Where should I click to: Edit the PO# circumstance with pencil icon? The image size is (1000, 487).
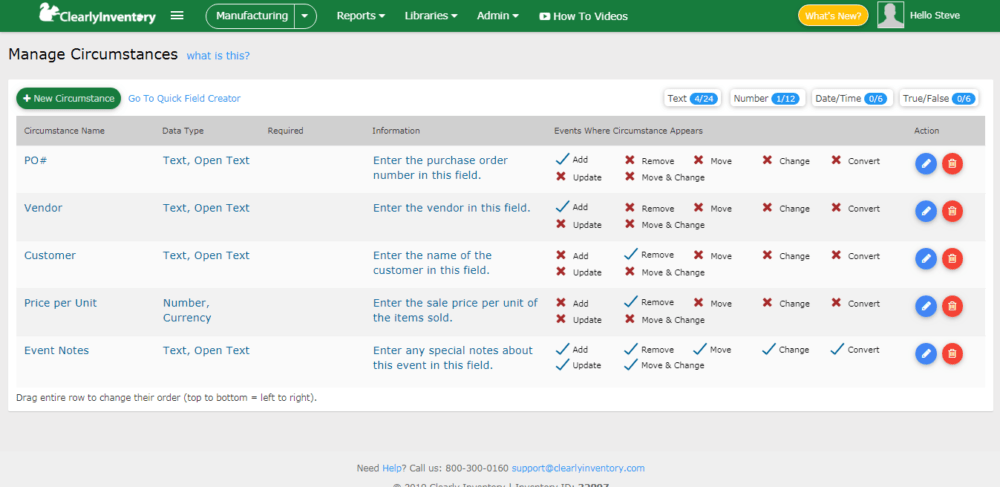click(925, 164)
